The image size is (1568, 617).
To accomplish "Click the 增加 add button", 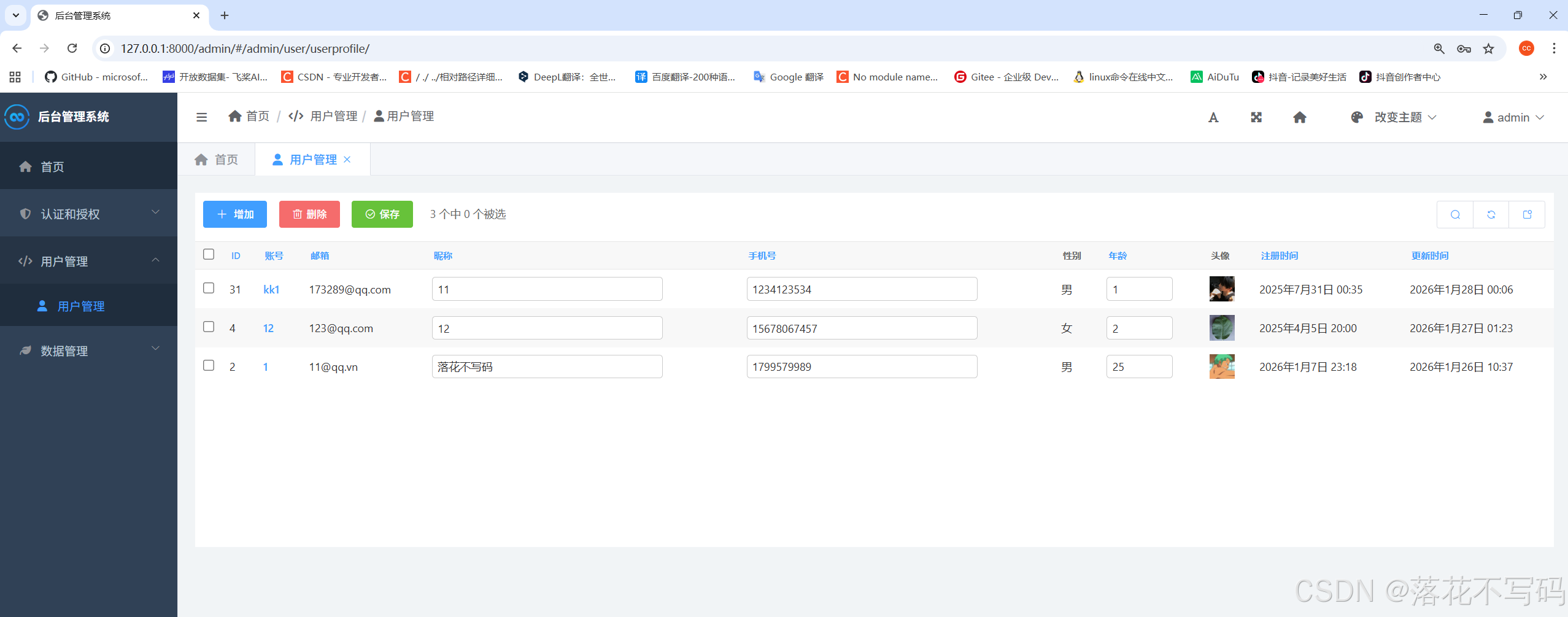I will [235, 214].
